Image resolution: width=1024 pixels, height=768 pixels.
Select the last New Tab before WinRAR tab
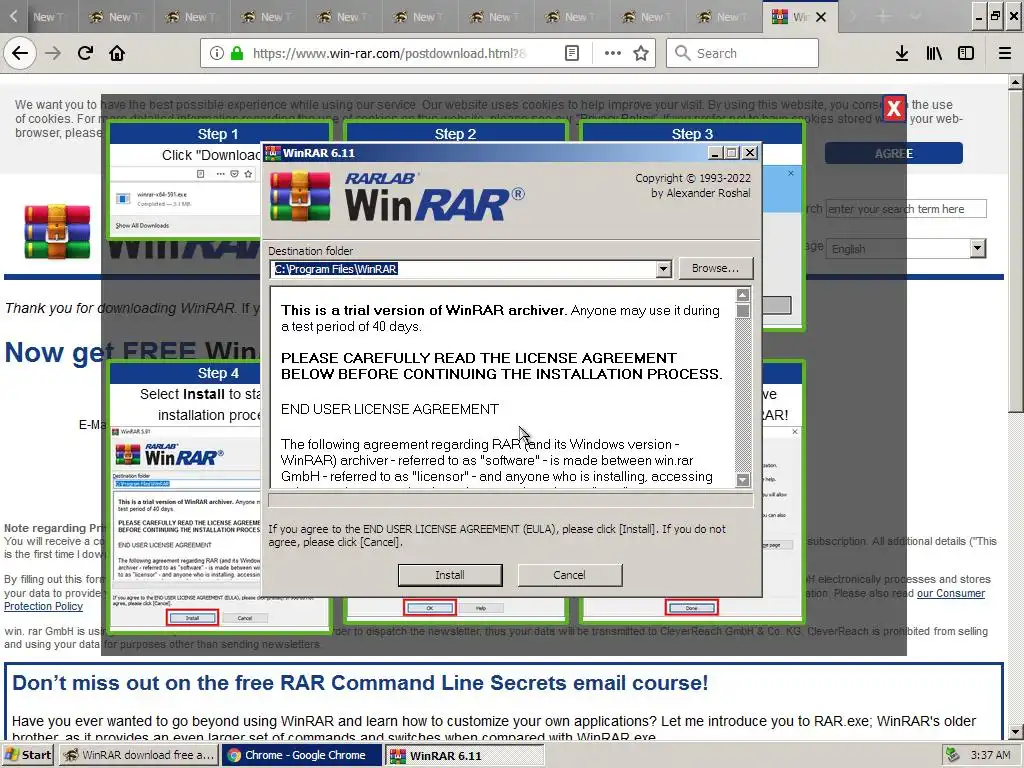click(724, 17)
